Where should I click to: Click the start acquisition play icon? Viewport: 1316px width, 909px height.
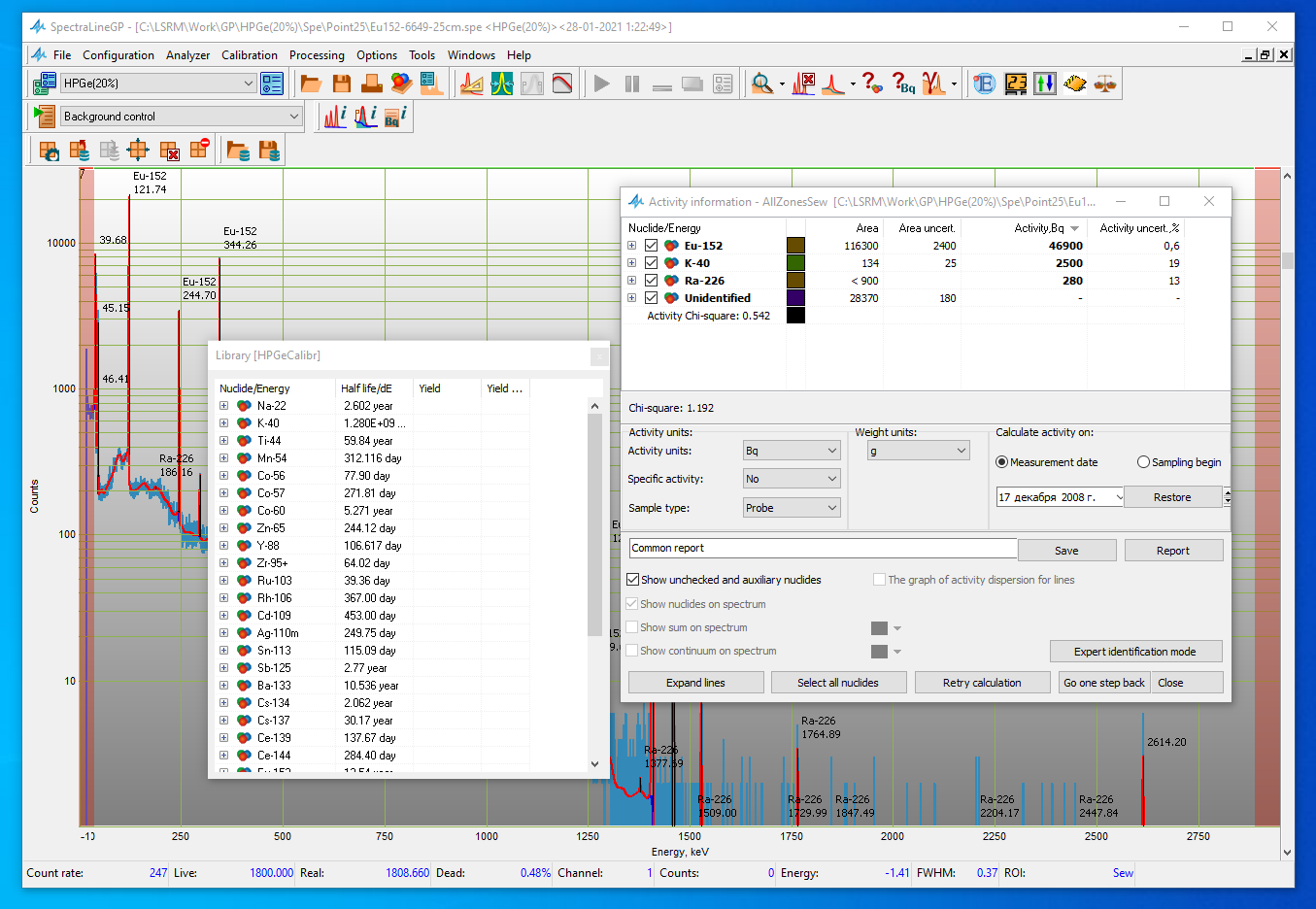click(x=602, y=84)
